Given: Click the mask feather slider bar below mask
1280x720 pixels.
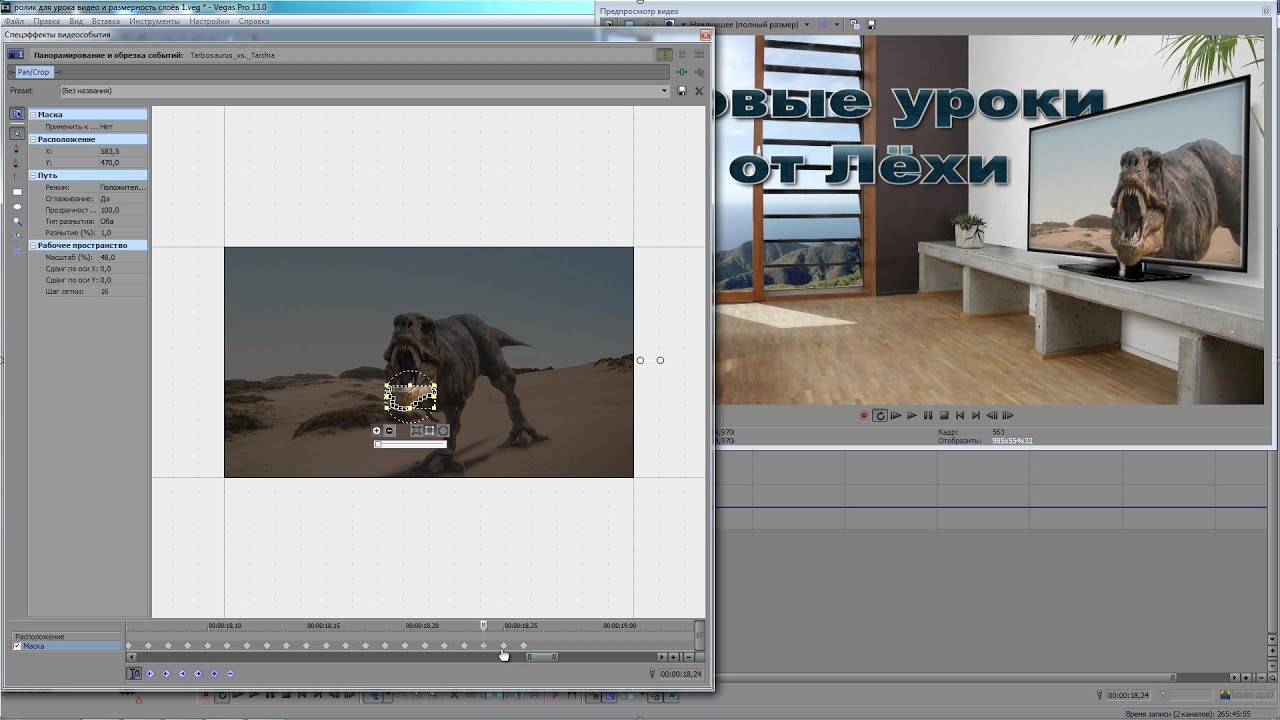Looking at the screenshot, I should point(410,444).
